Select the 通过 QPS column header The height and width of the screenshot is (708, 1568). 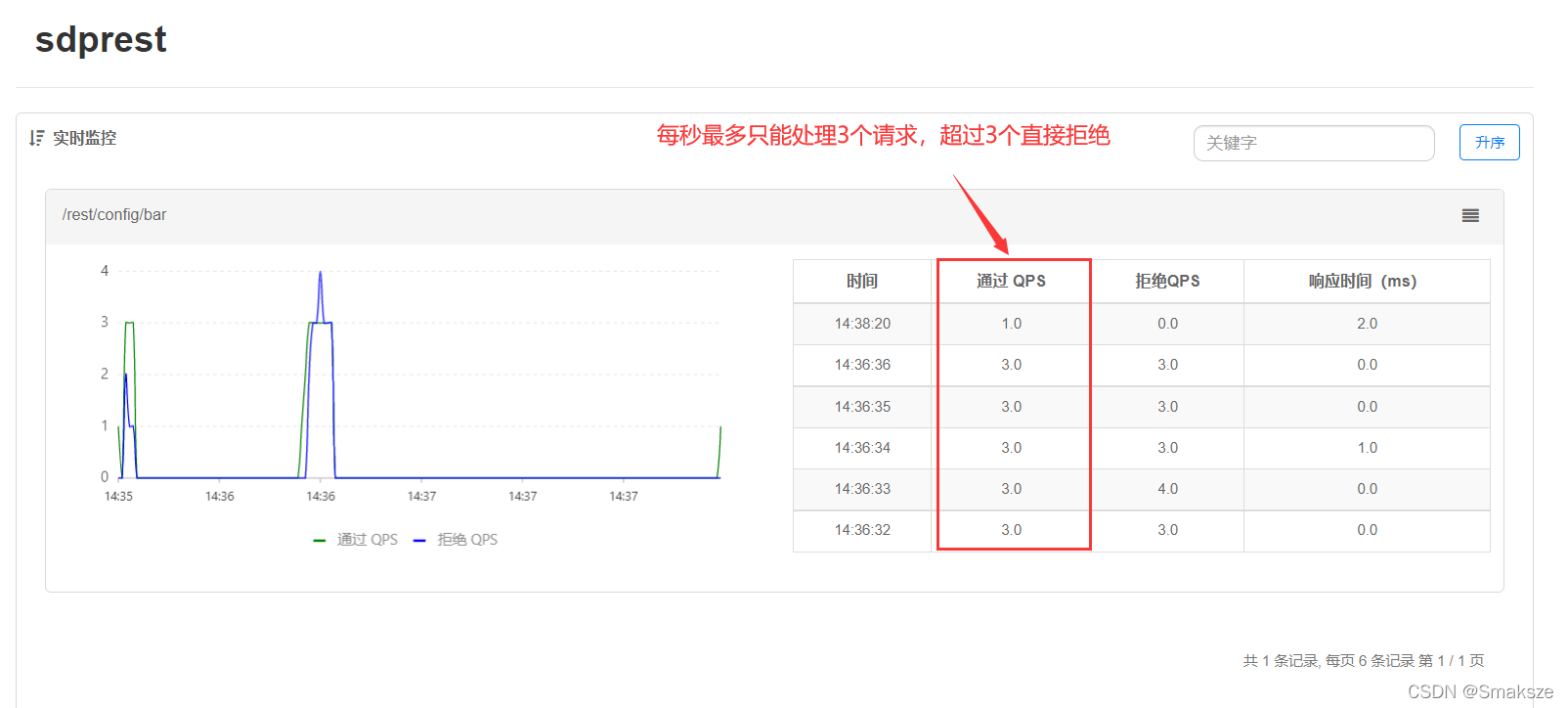tap(1011, 282)
